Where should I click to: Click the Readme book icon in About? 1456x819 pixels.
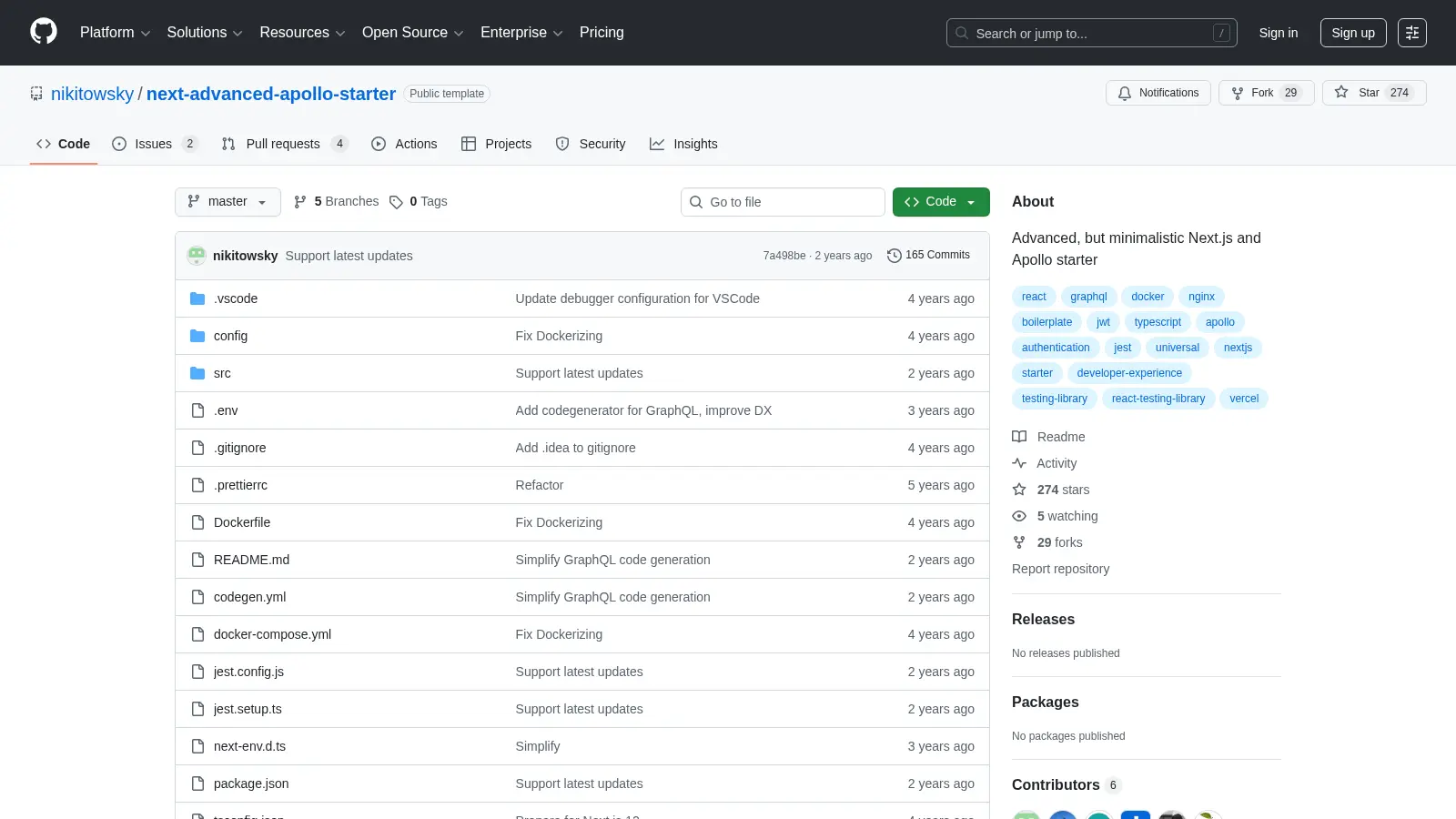pos(1019,437)
